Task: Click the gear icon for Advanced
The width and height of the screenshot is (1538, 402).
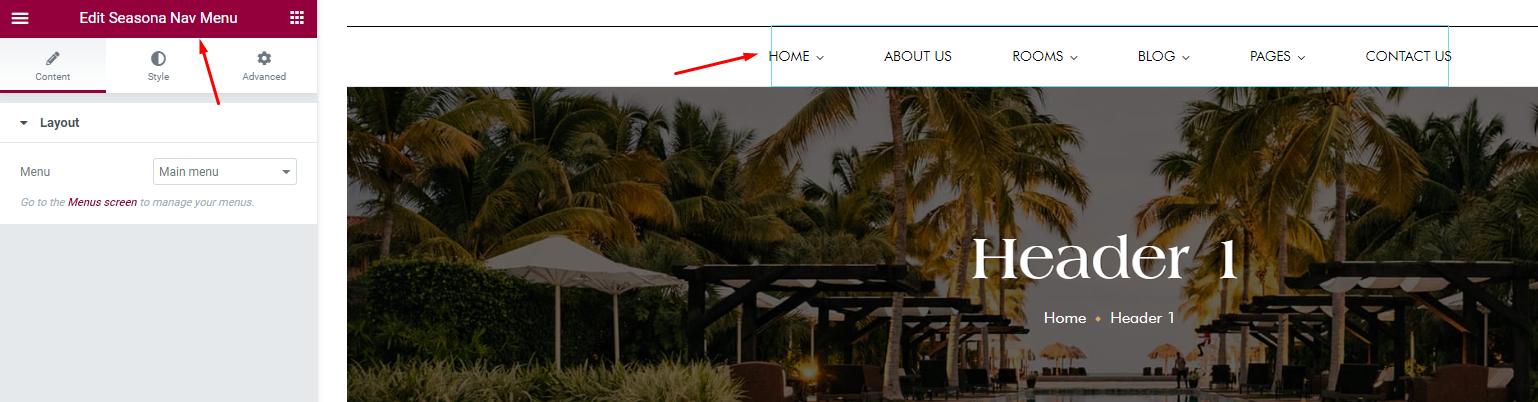Action: [x=264, y=59]
